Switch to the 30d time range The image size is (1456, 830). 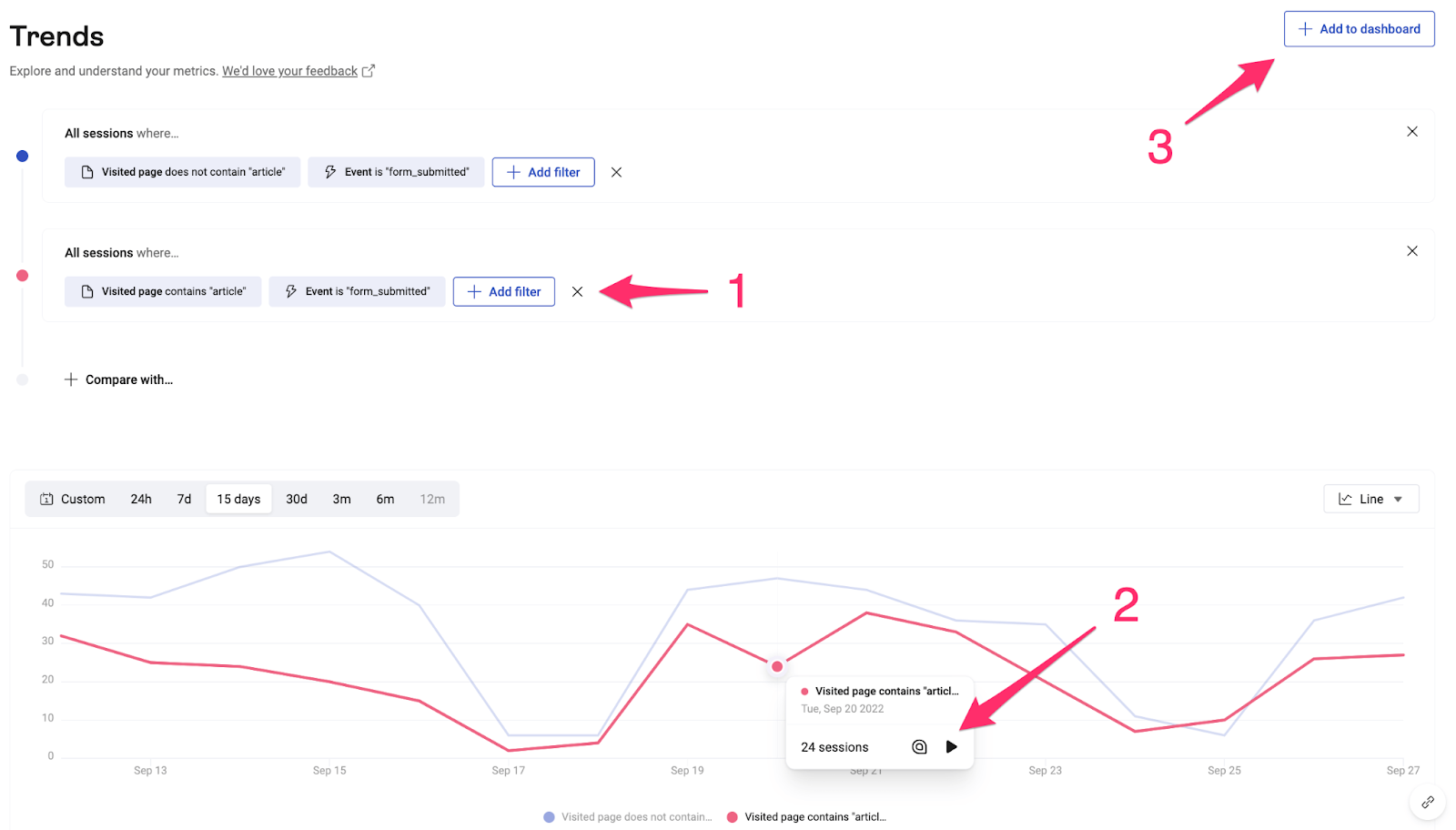(296, 499)
